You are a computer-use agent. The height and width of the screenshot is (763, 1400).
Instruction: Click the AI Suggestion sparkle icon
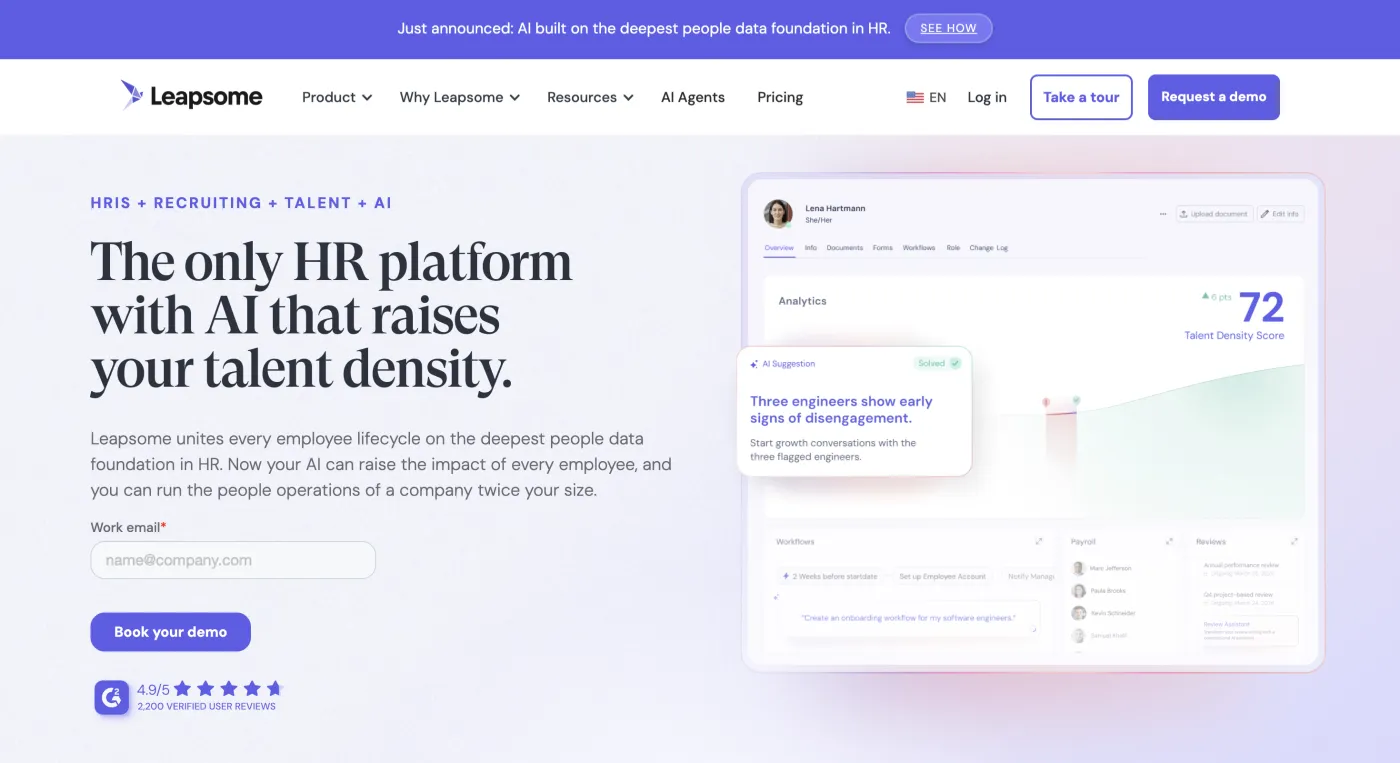click(754, 364)
